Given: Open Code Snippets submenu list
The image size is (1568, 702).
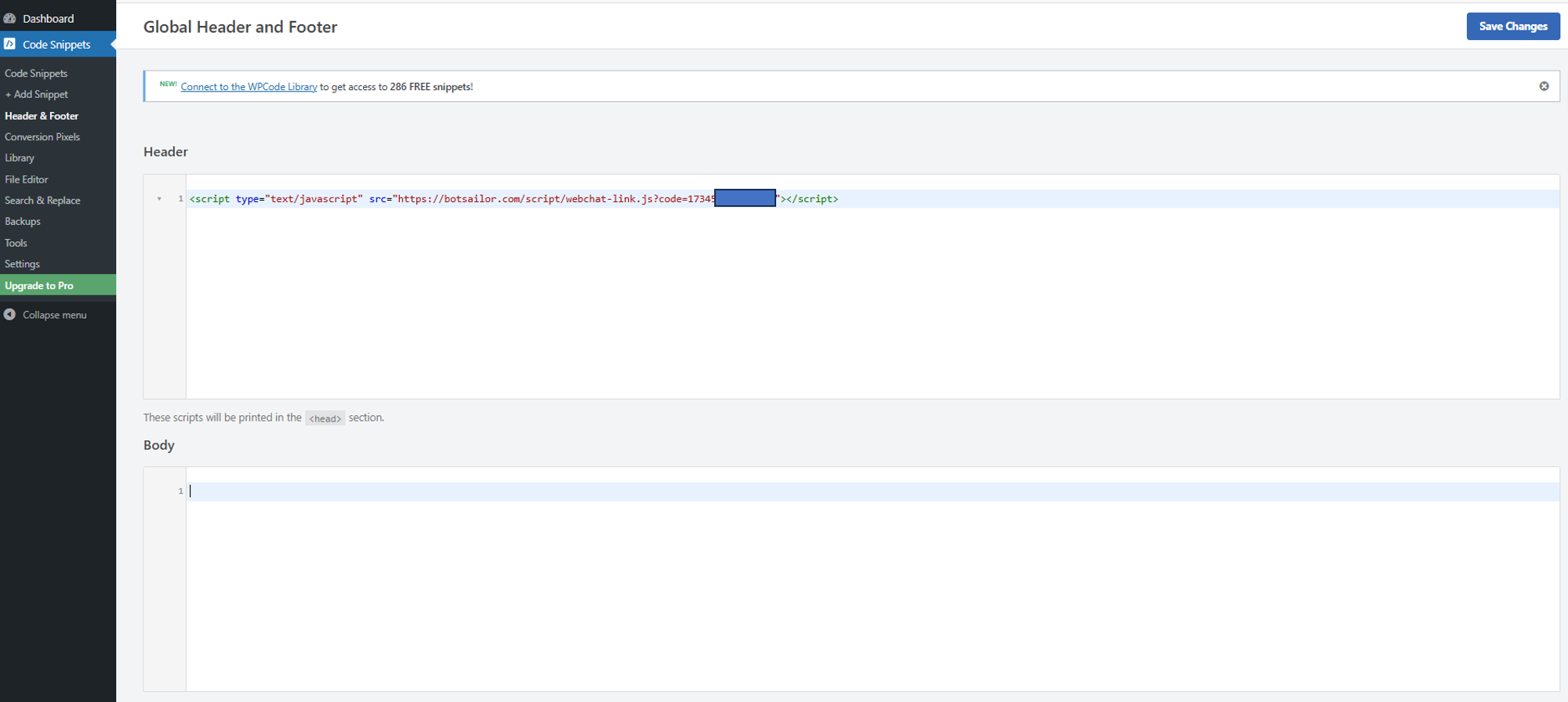Looking at the screenshot, I should pyautogui.click(x=36, y=73).
